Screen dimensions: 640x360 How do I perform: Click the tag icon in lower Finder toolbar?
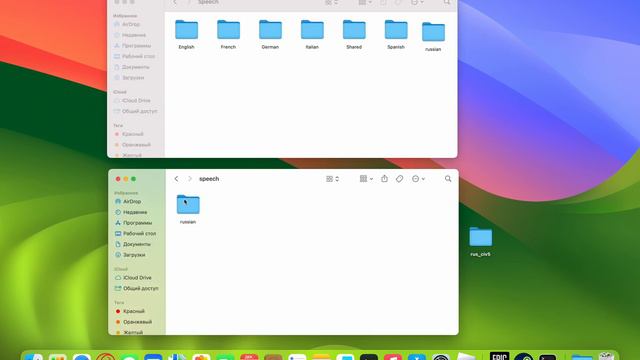[x=400, y=179]
